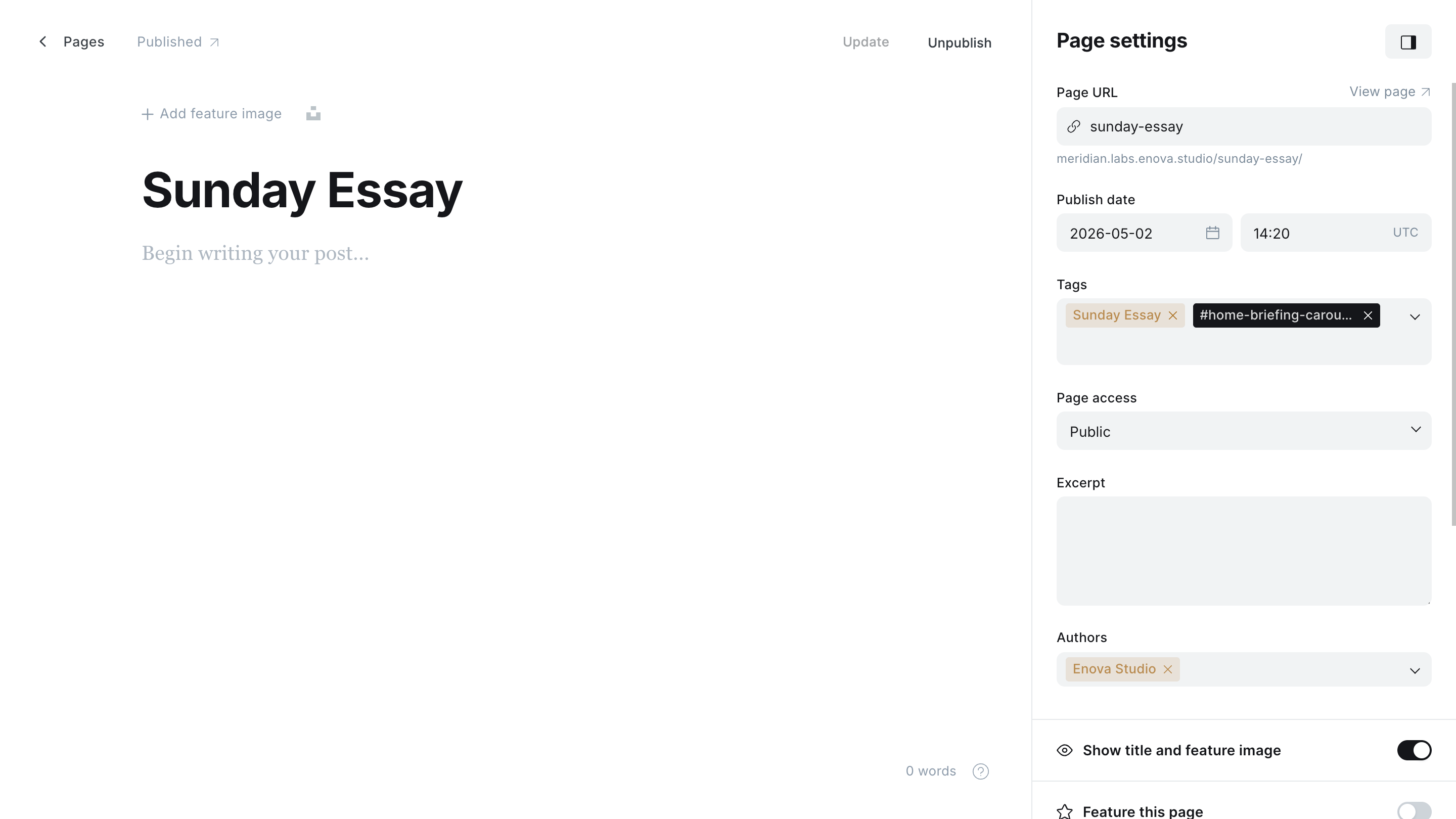Go to the Pages list

tap(83, 42)
